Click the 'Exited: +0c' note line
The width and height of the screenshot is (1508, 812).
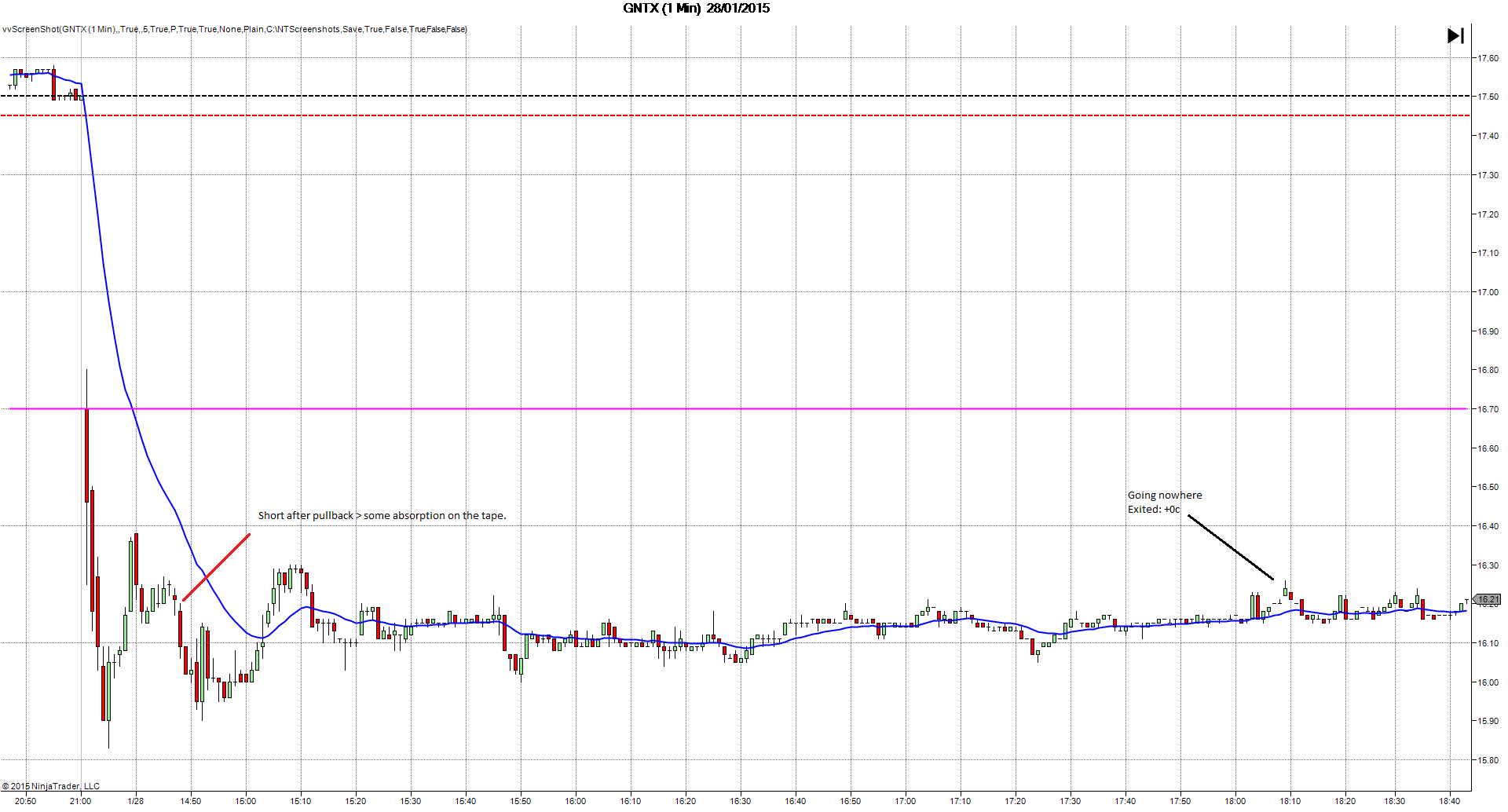point(1154,510)
